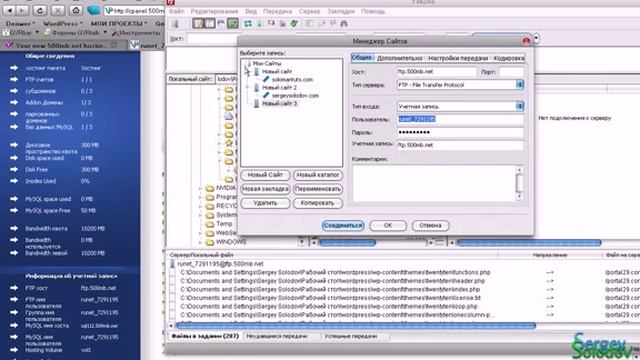Open quickconnect history dropdown arrow
Viewport: 640px width, 360px height.
(x=536, y=39)
